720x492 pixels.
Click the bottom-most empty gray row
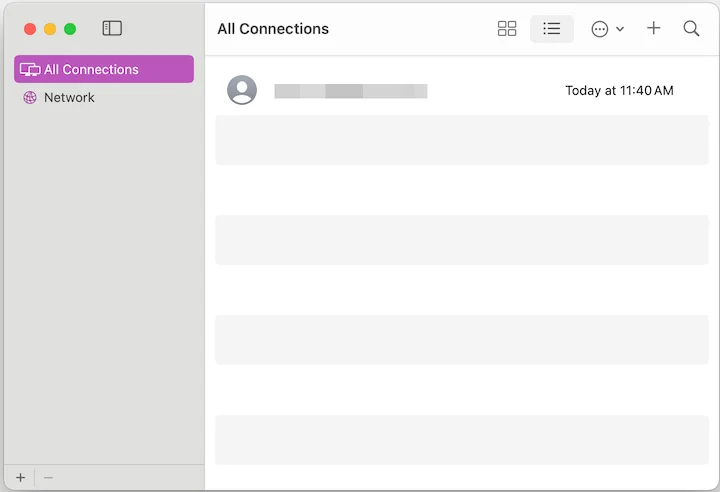(462, 440)
